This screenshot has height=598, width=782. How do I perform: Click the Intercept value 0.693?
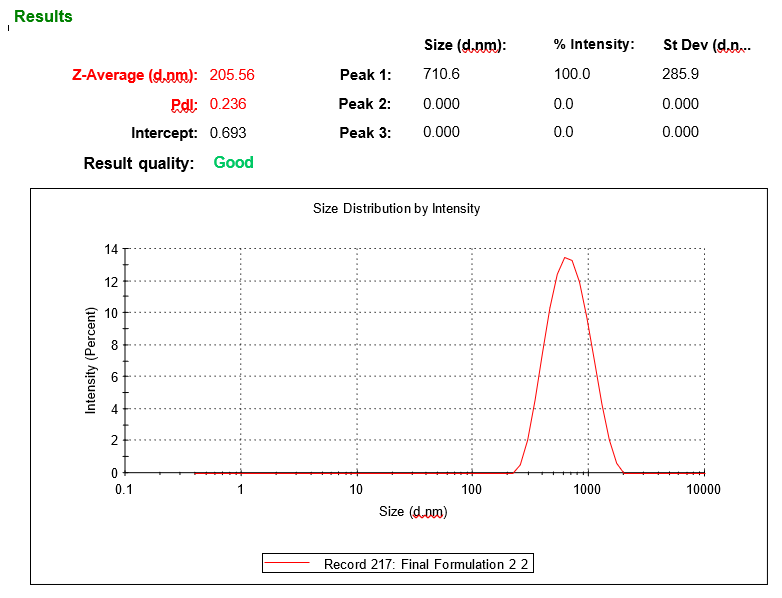227,133
